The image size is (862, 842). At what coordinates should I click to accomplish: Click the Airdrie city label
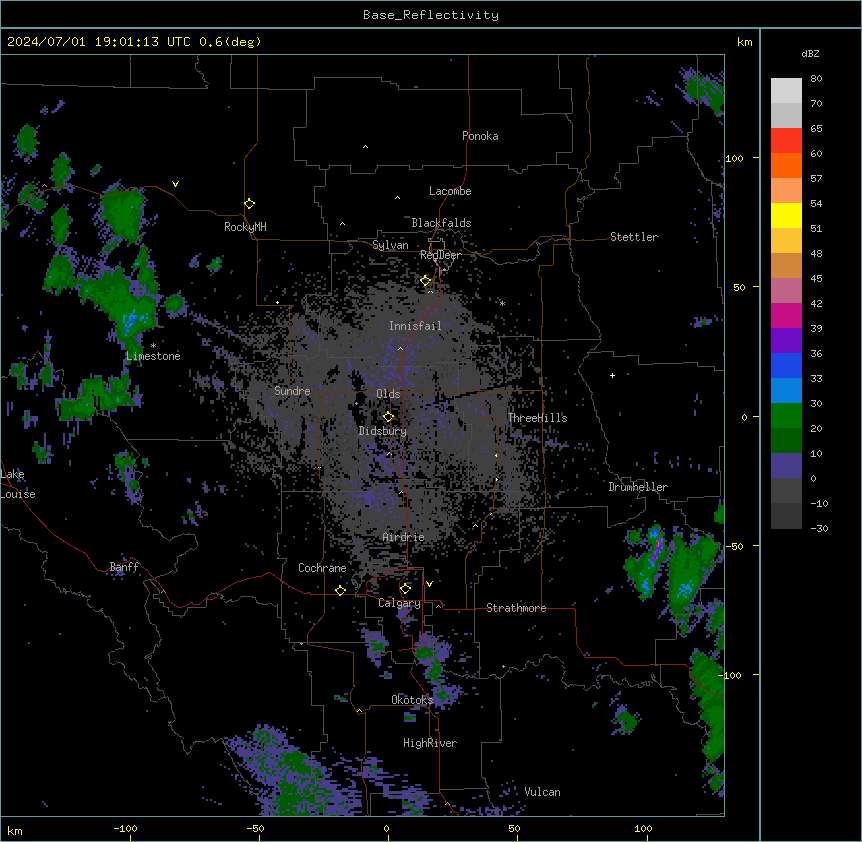coord(403,537)
